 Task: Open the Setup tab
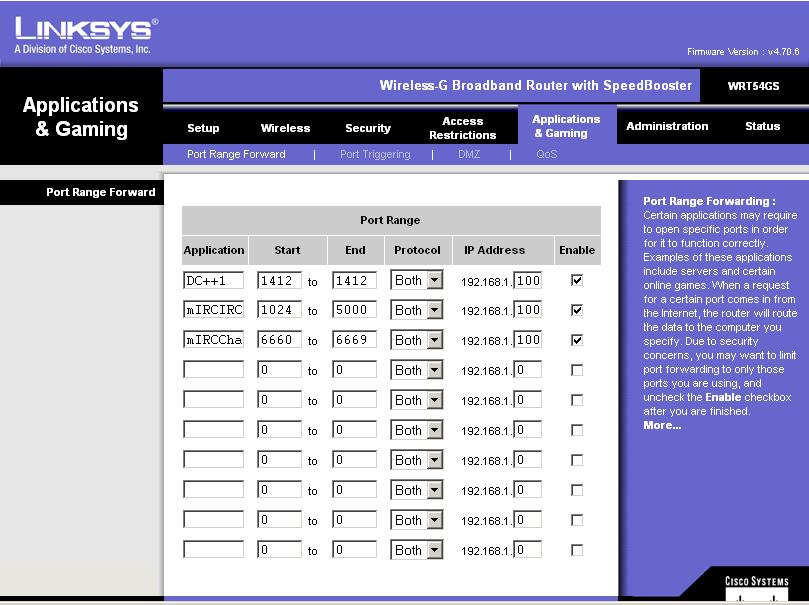(x=203, y=128)
